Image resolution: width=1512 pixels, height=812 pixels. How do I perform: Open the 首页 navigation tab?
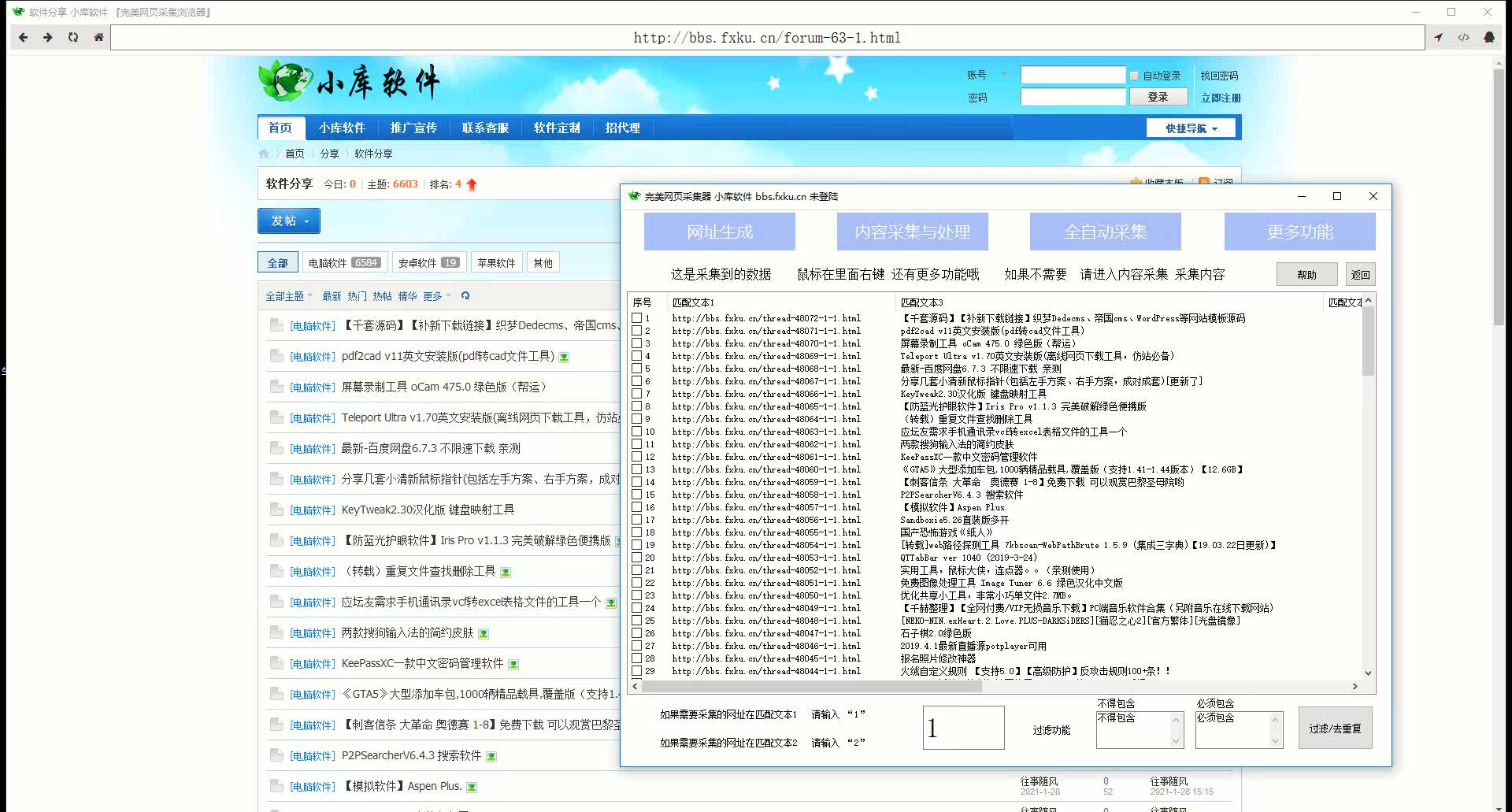tap(280, 128)
